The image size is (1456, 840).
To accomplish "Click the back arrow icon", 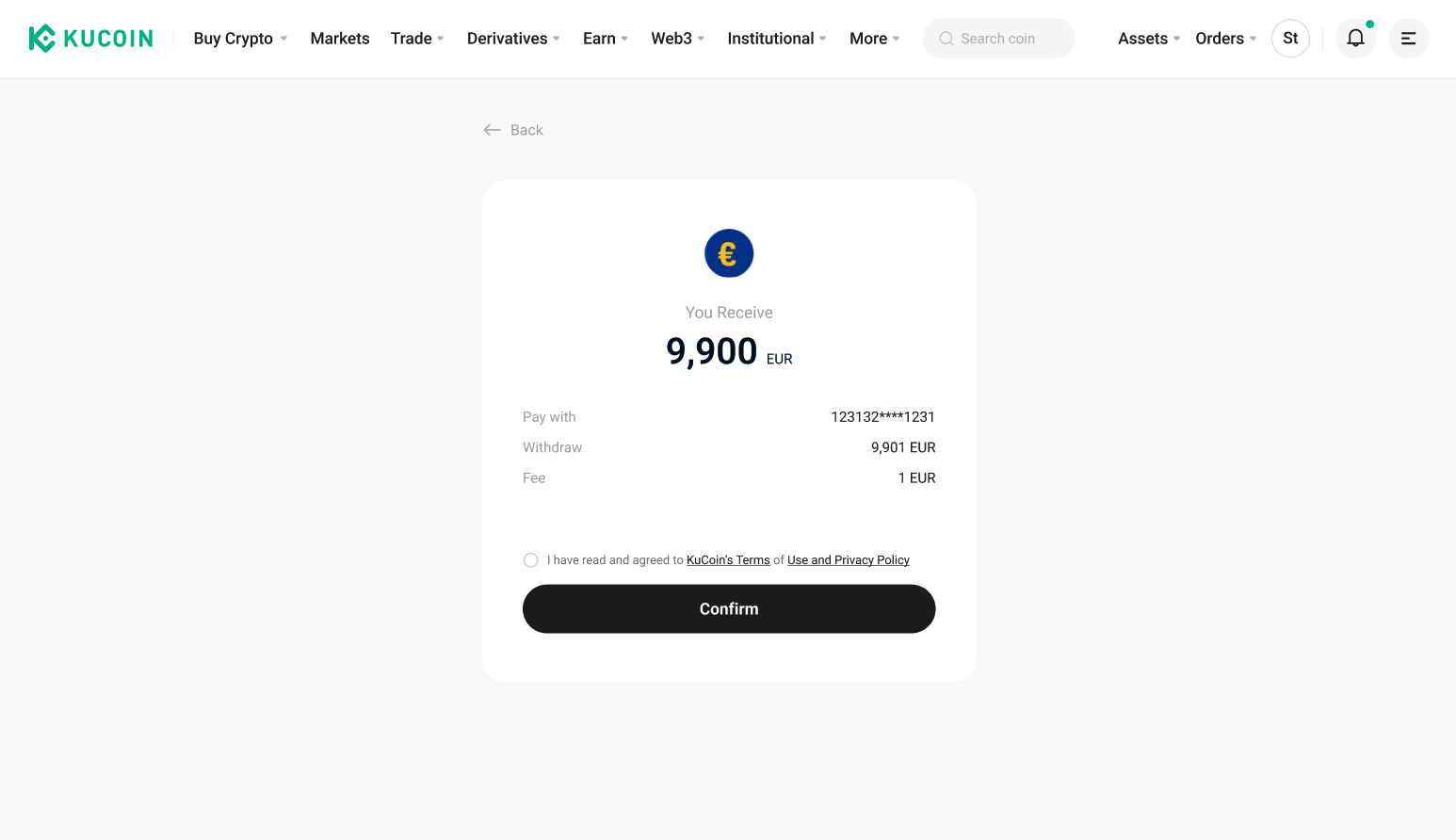I will point(492,130).
